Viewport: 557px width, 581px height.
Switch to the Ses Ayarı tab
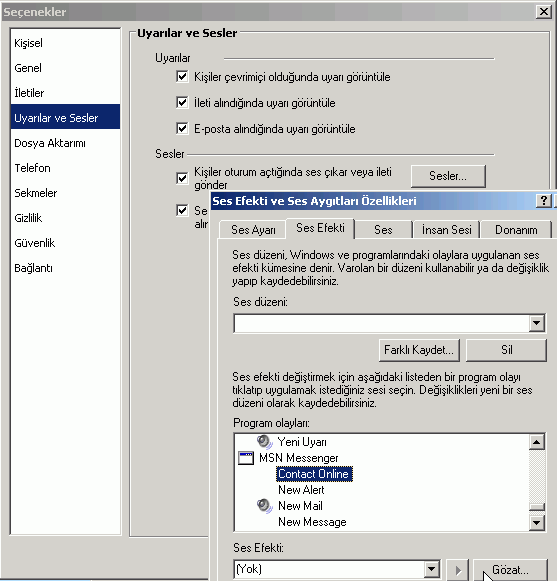[253, 230]
